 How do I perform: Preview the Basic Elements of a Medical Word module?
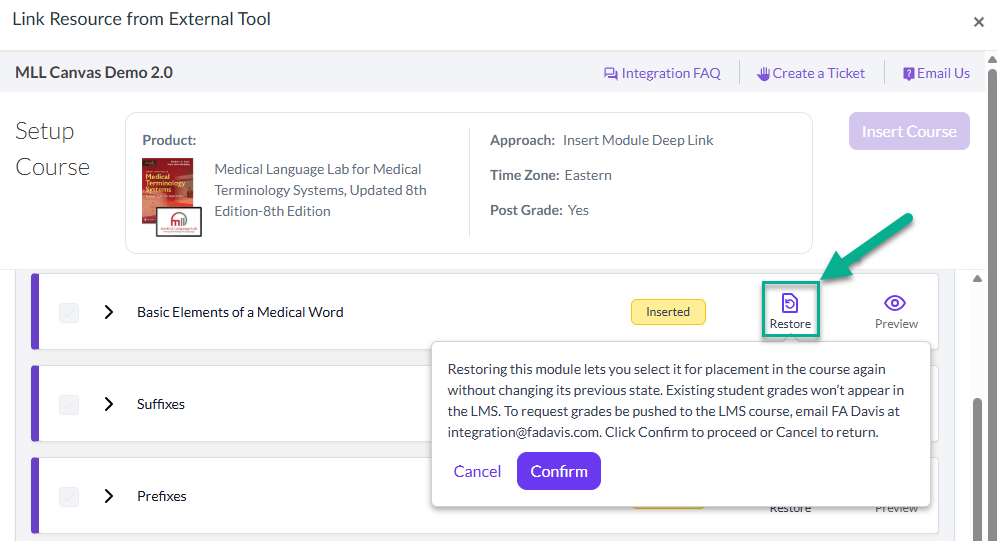pyautogui.click(x=896, y=312)
